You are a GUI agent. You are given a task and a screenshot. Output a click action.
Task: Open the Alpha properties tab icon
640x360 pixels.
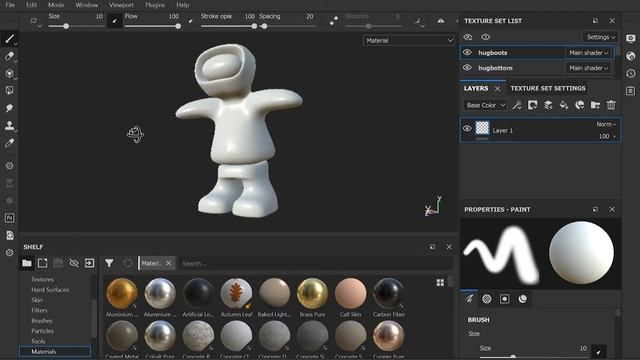[x=487, y=299]
